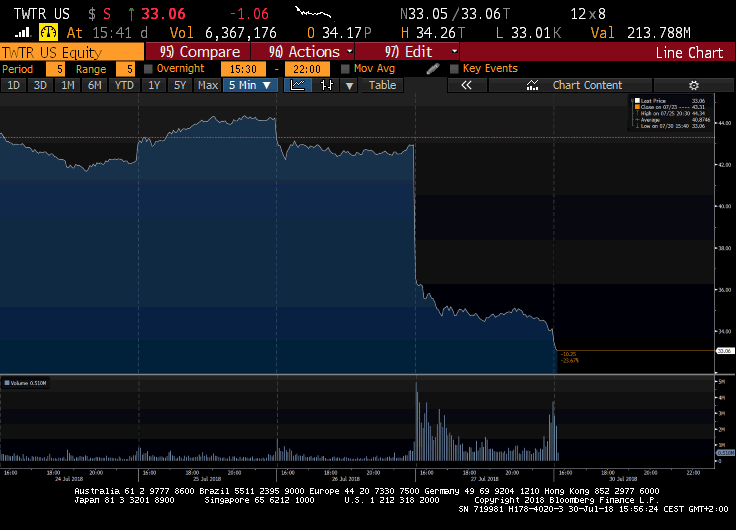Toggle the Overnight checkbox

point(148,69)
